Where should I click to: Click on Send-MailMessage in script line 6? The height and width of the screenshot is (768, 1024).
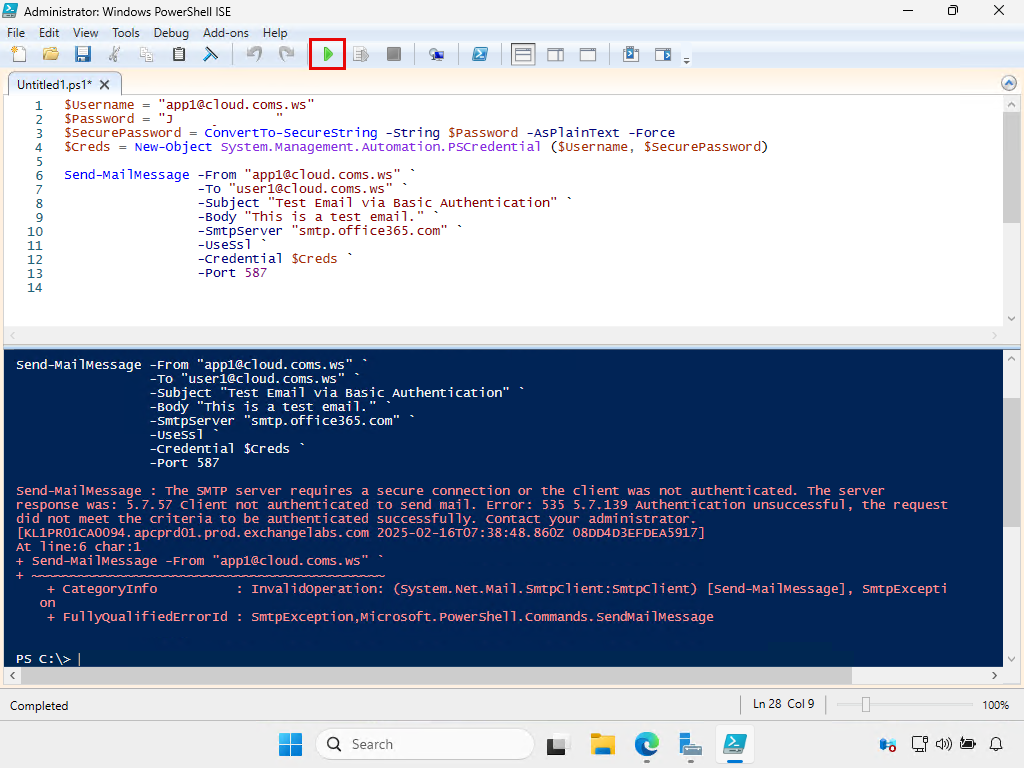pyautogui.click(x=127, y=174)
